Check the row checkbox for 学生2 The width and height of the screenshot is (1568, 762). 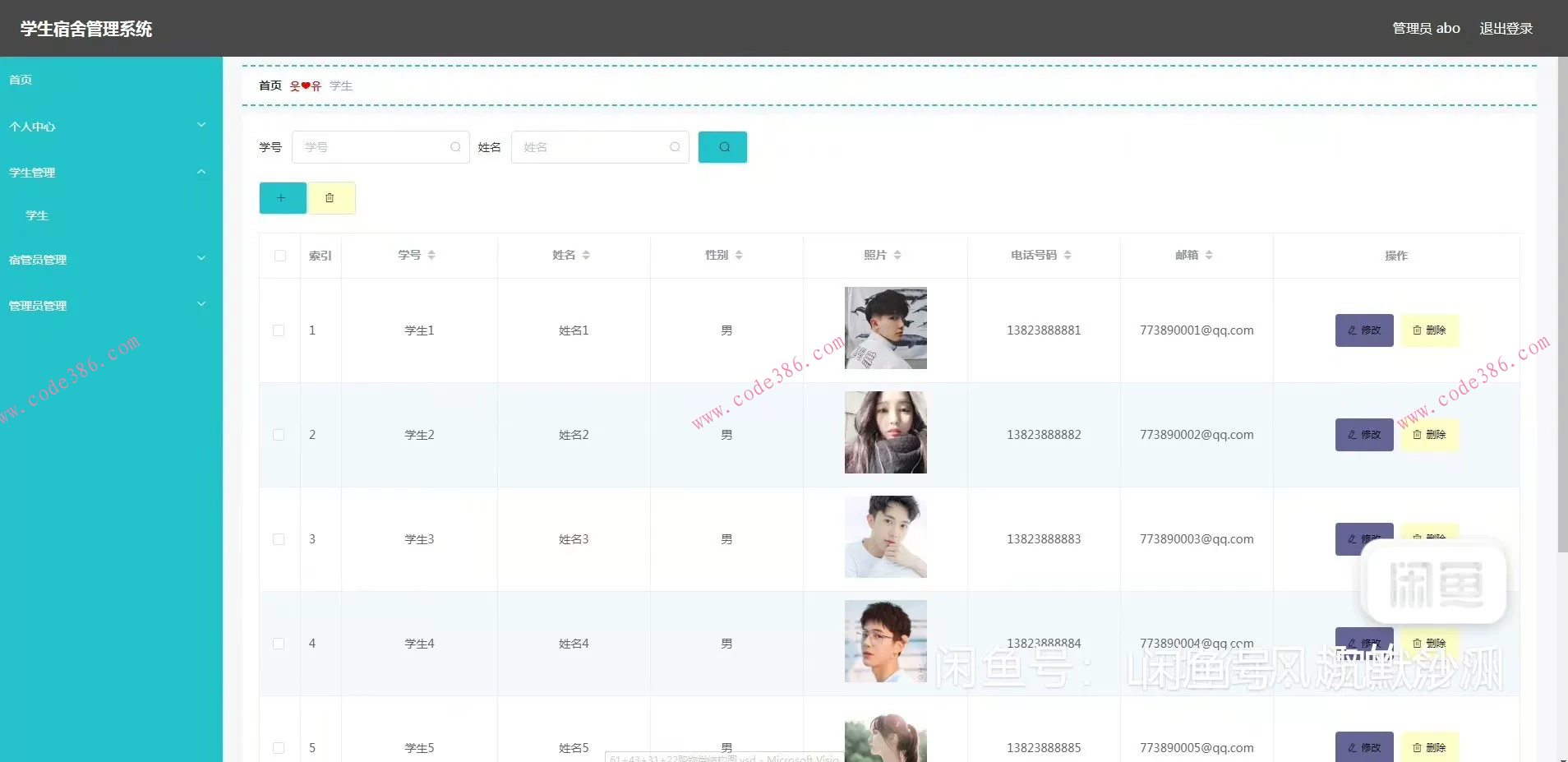[x=279, y=435]
